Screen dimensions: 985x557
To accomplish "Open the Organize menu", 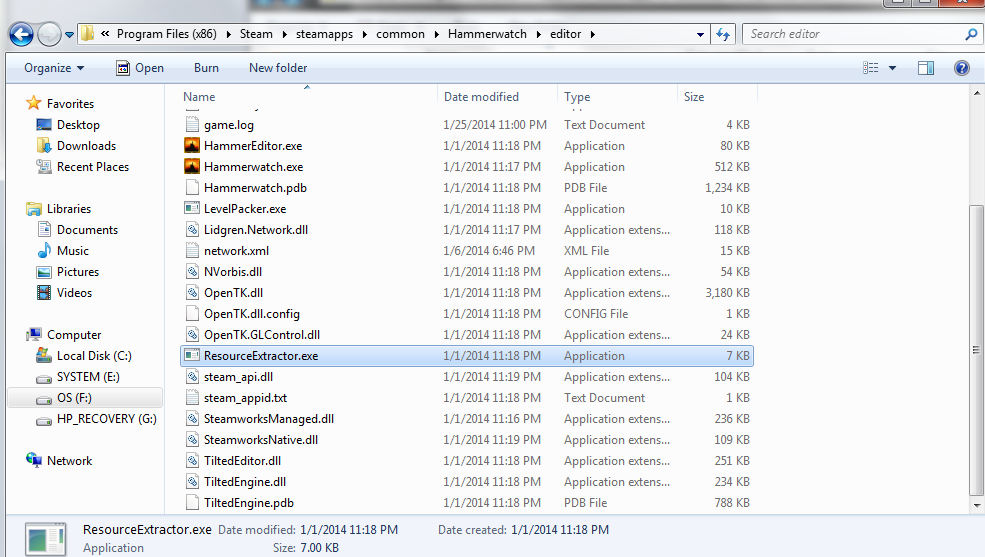I will (54, 68).
